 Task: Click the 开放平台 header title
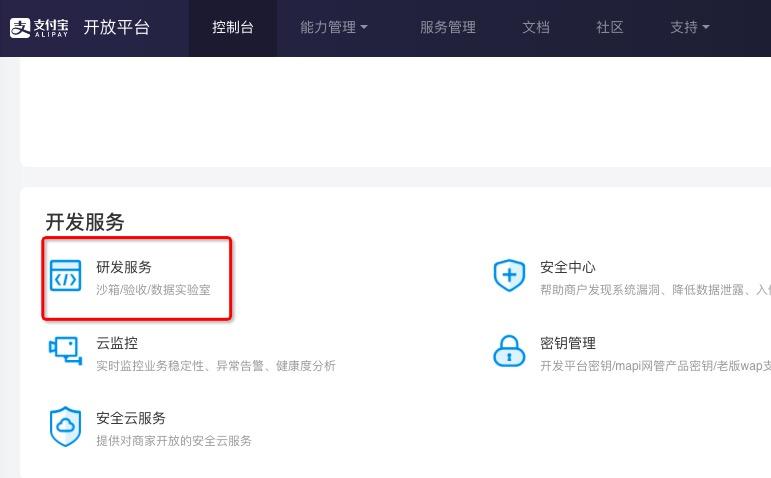pyautogui.click(x=117, y=27)
